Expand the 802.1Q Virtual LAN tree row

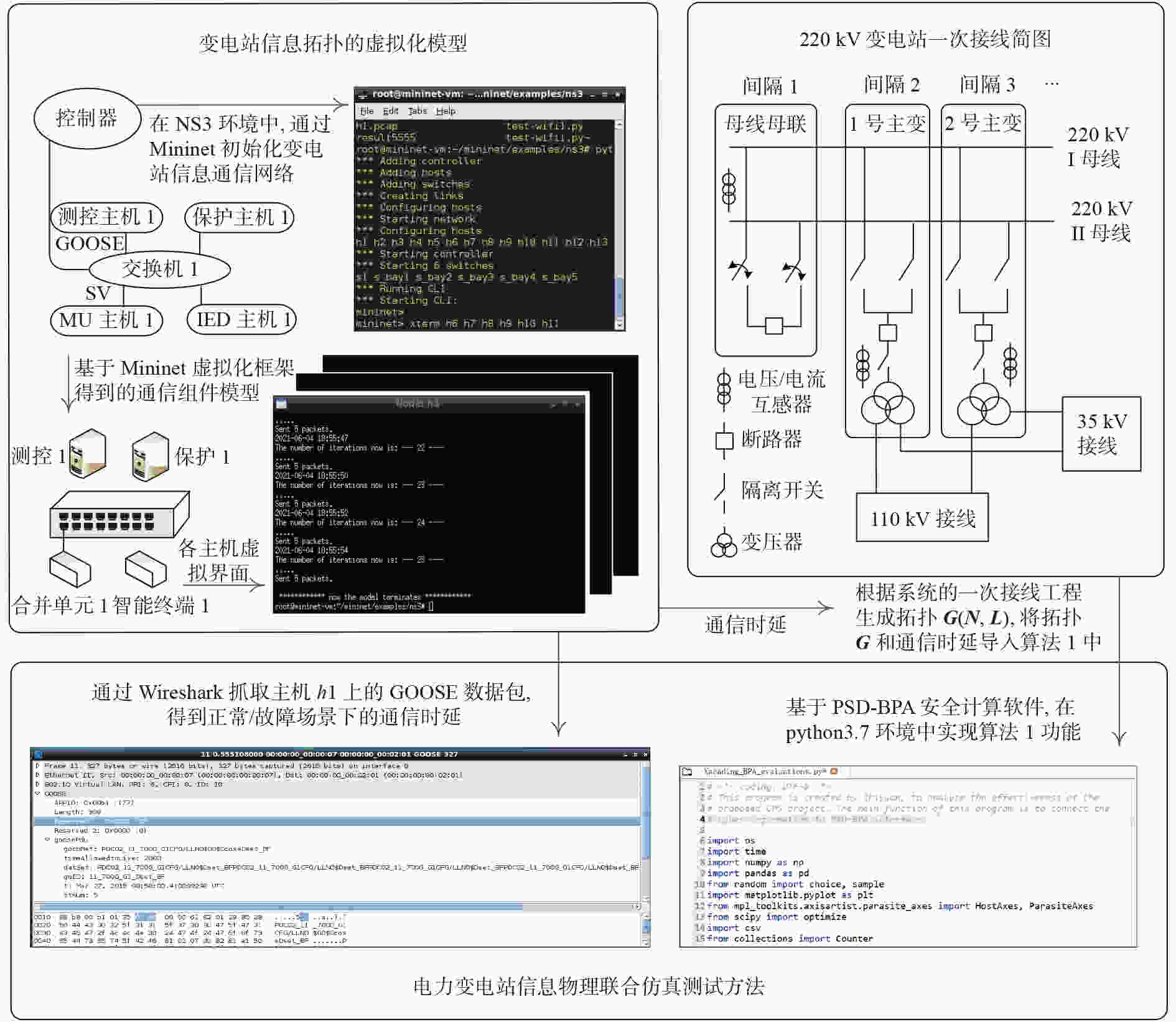point(38,784)
